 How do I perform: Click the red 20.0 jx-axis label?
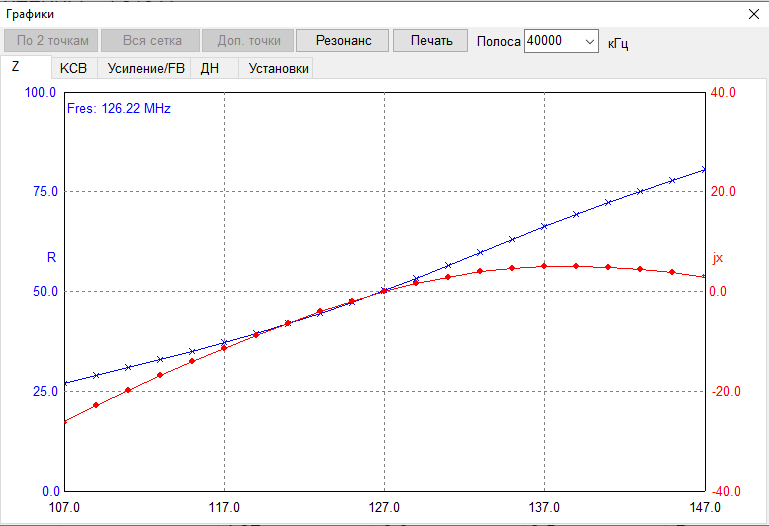[723, 191]
